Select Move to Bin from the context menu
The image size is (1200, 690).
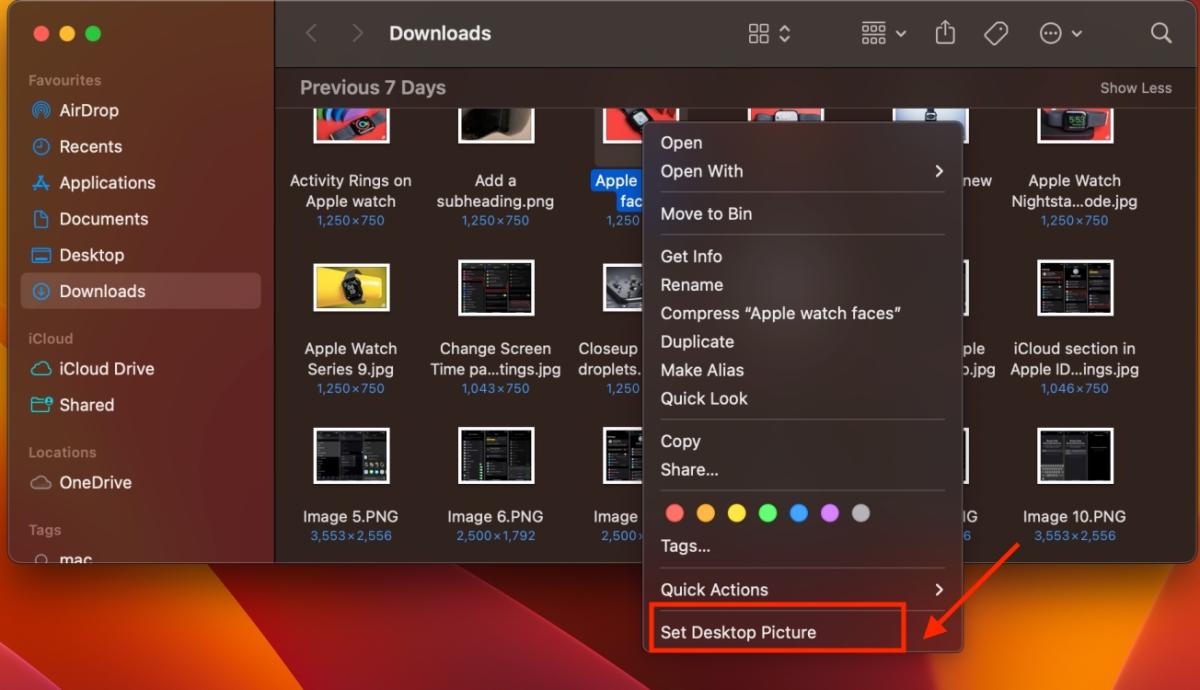click(707, 213)
